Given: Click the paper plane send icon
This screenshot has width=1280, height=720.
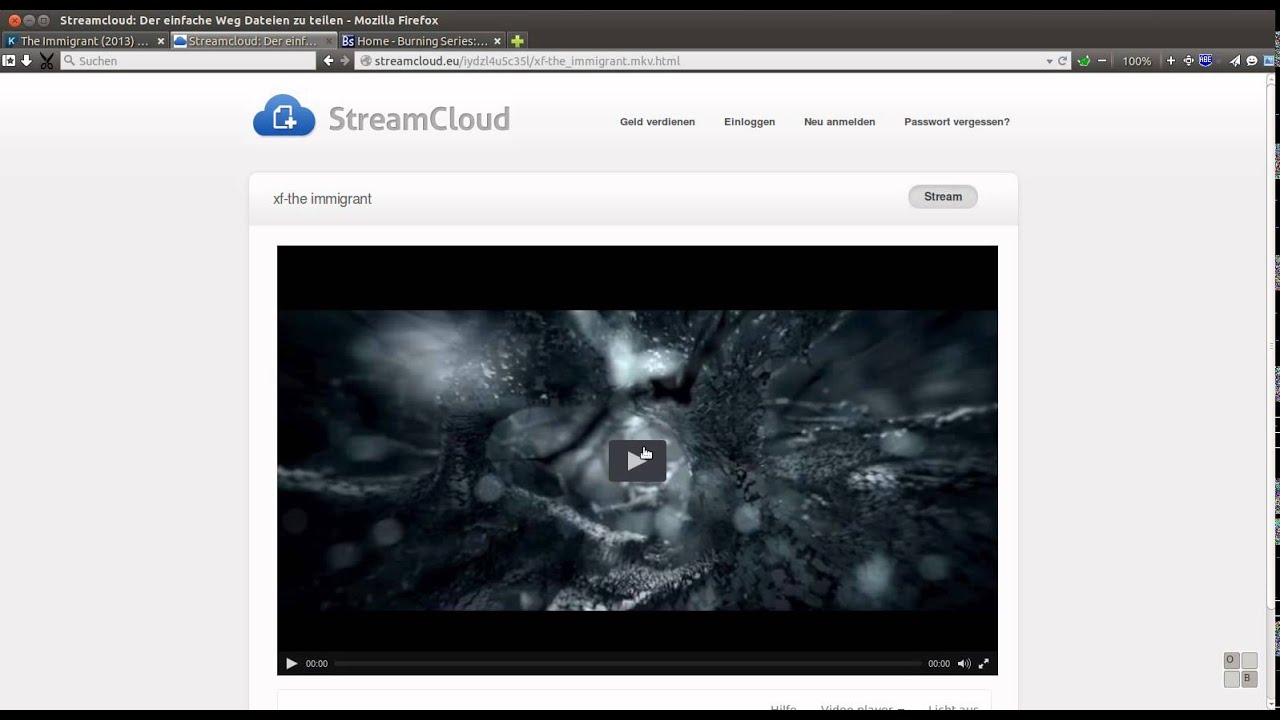Looking at the screenshot, I should pyautogui.click(x=1235, y=61).
